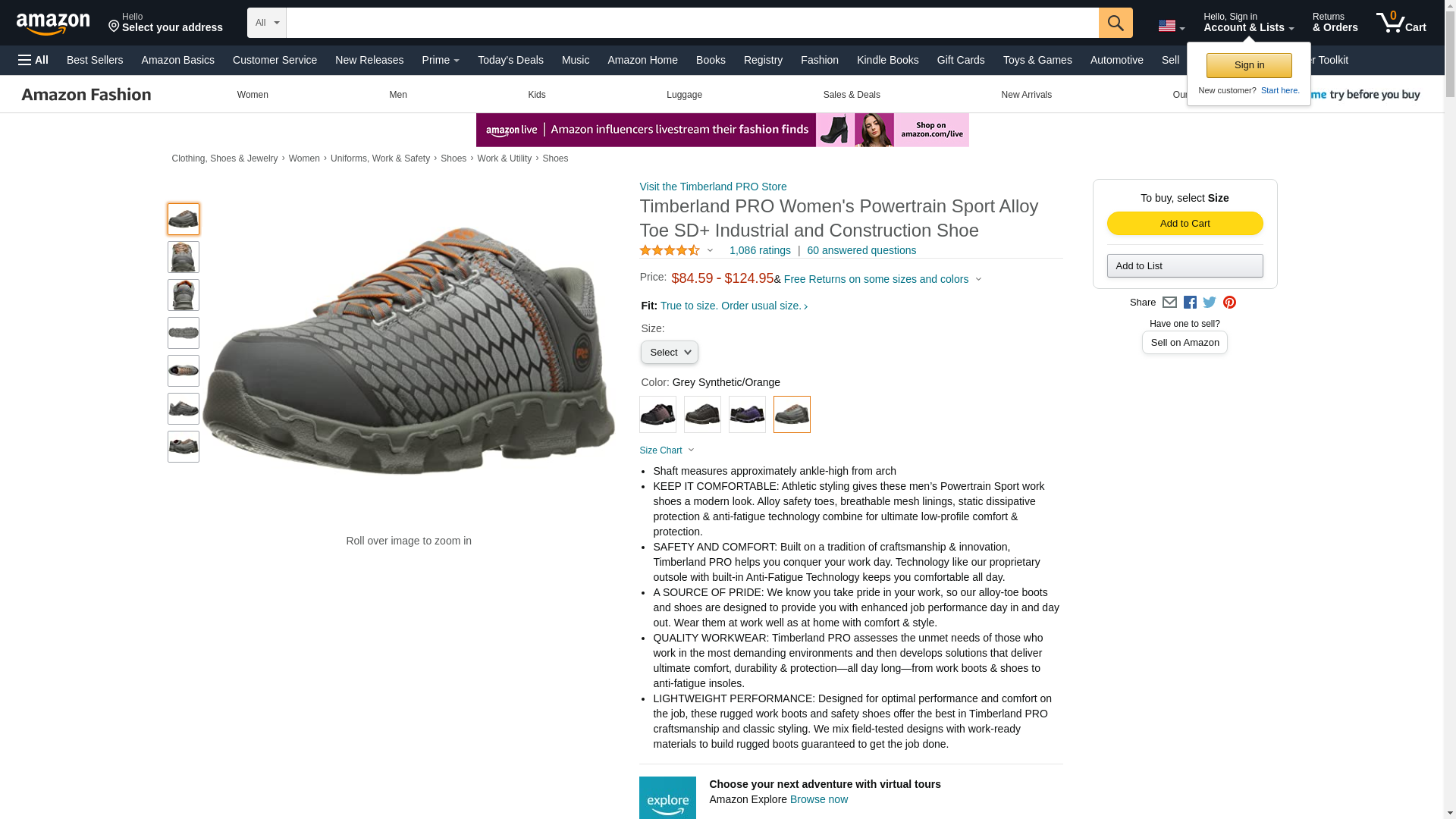Screen dimensions: 1456x819
Task: Share on Facebook icon
Action: pyautogui.click(x=1190, y=303)
